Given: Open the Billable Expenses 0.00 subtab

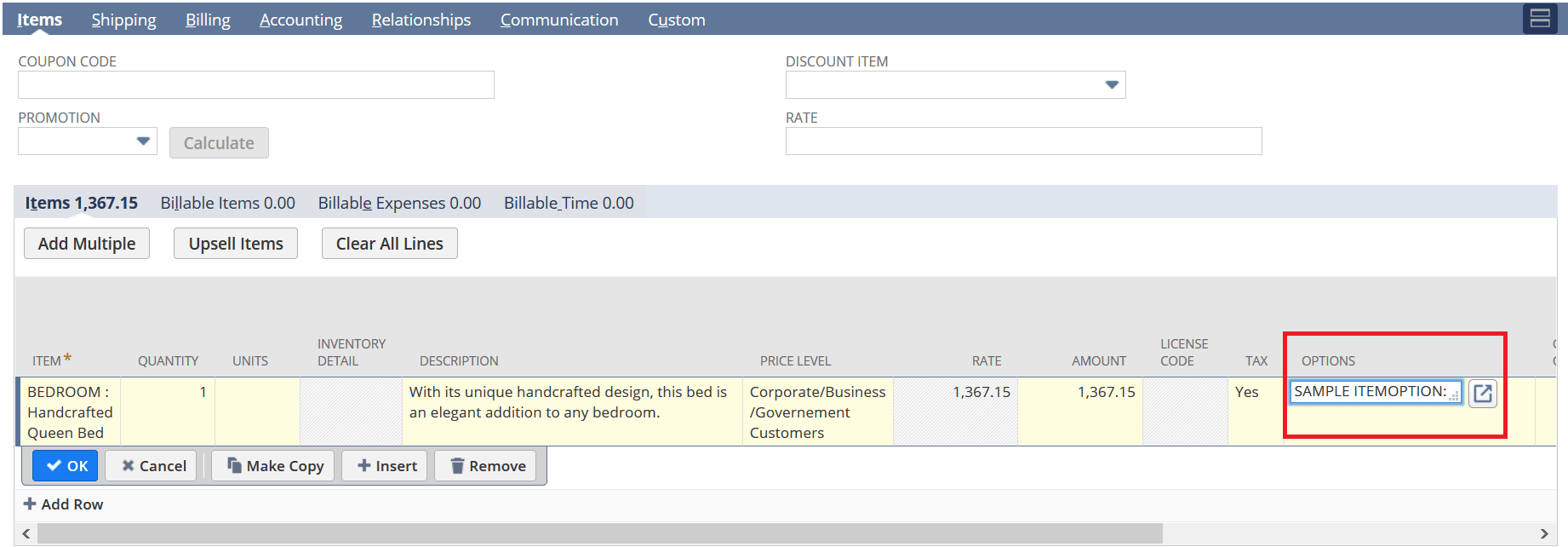Looking at the screenshot, I should click(x=399, y=203).
